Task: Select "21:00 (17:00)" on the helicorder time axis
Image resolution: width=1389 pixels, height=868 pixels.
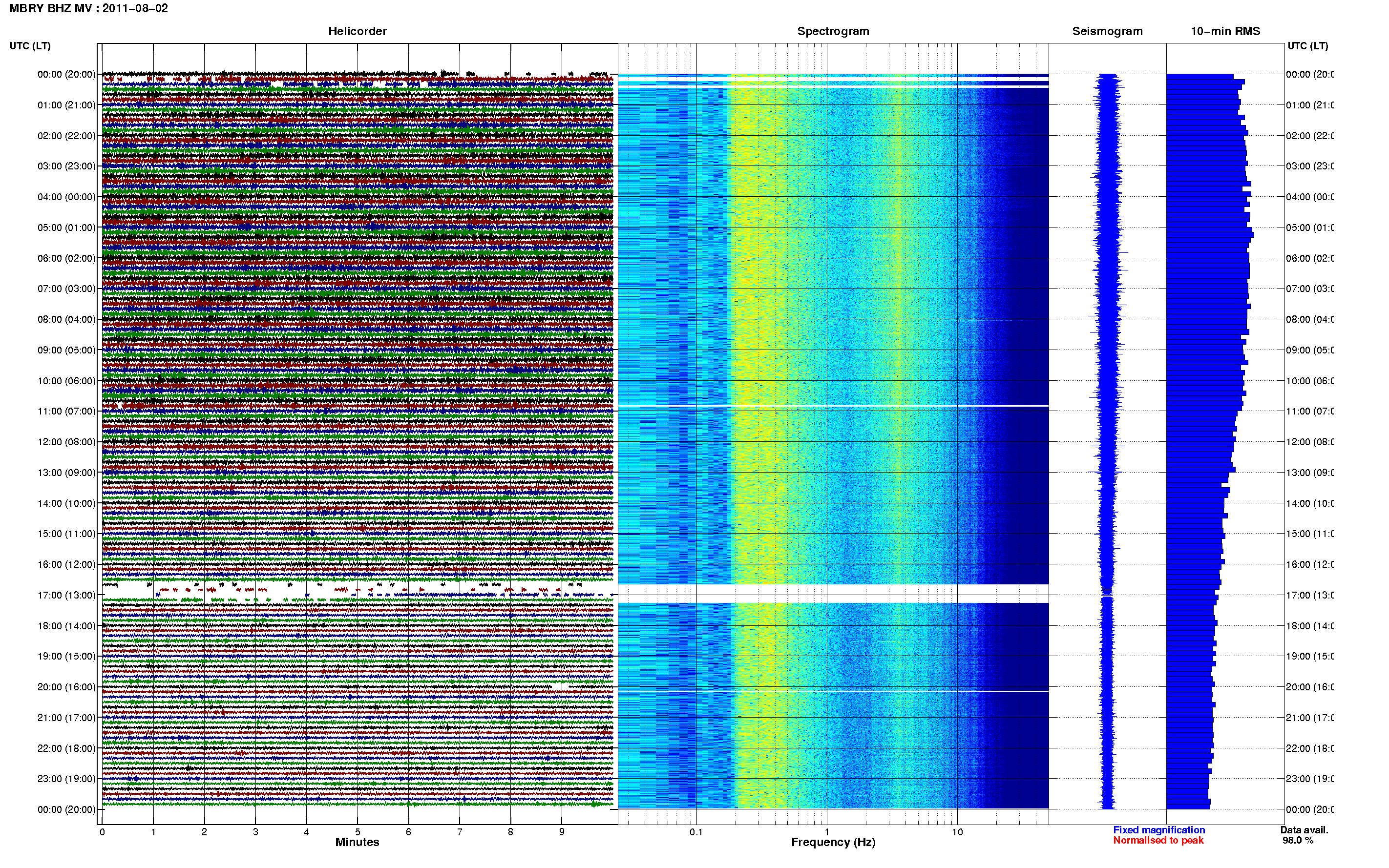Action: (66, 718)
